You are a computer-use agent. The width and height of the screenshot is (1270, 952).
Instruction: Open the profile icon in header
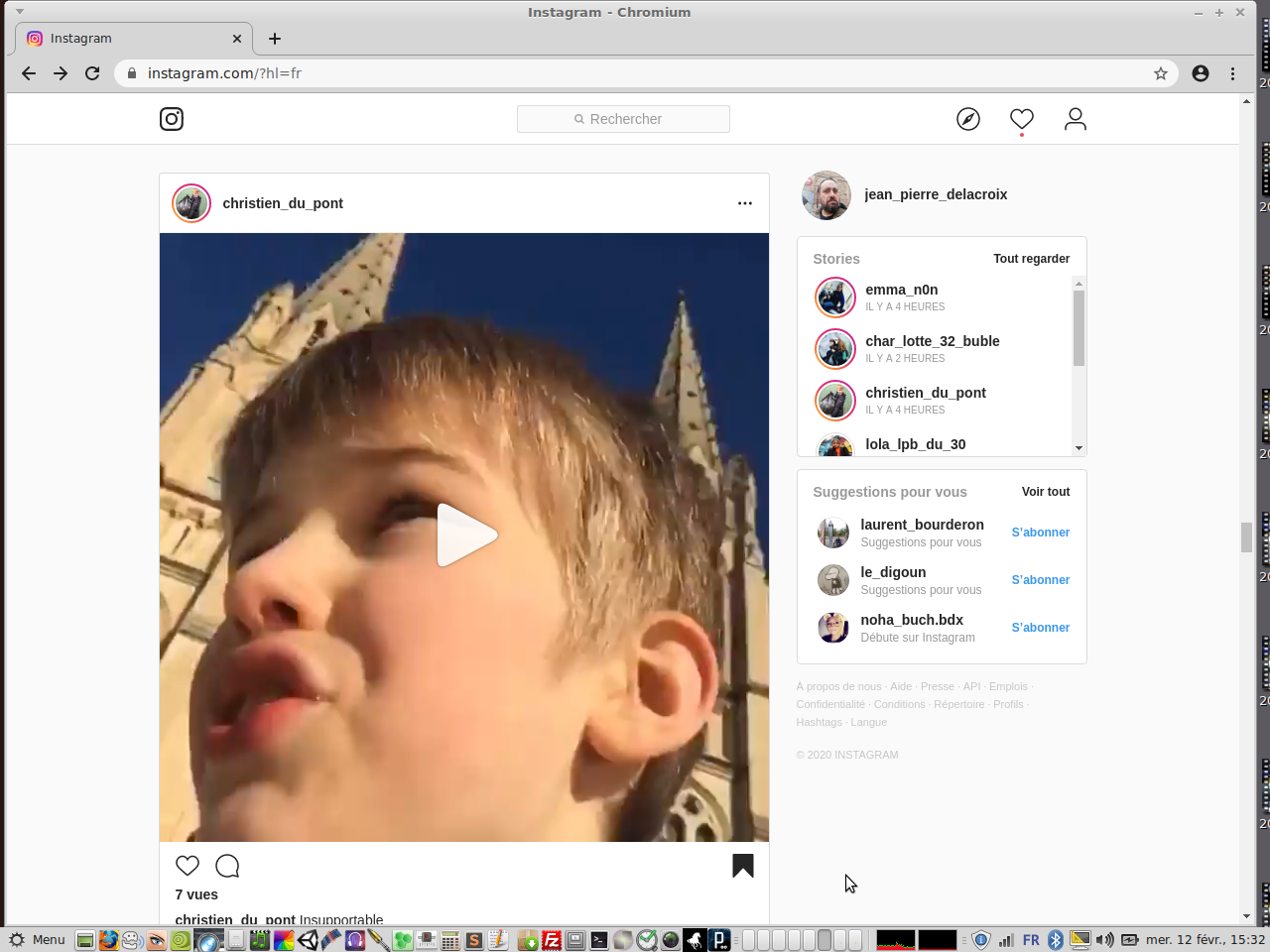pos(1075,119)
